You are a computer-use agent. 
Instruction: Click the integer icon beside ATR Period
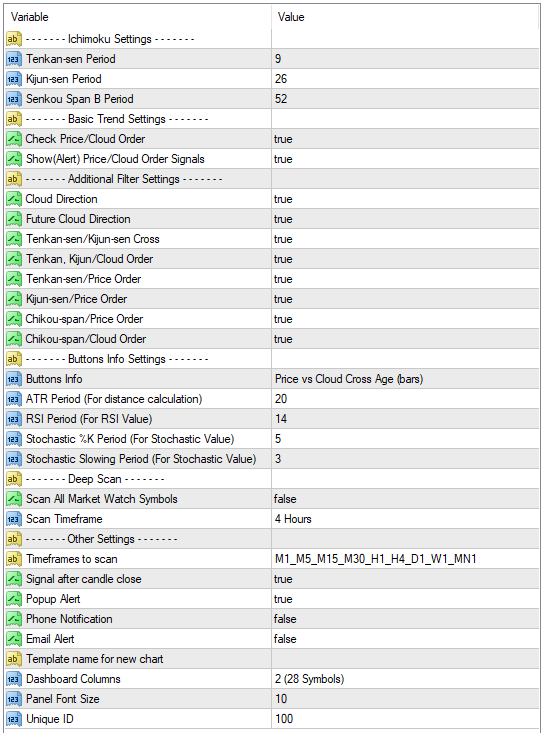14,399
